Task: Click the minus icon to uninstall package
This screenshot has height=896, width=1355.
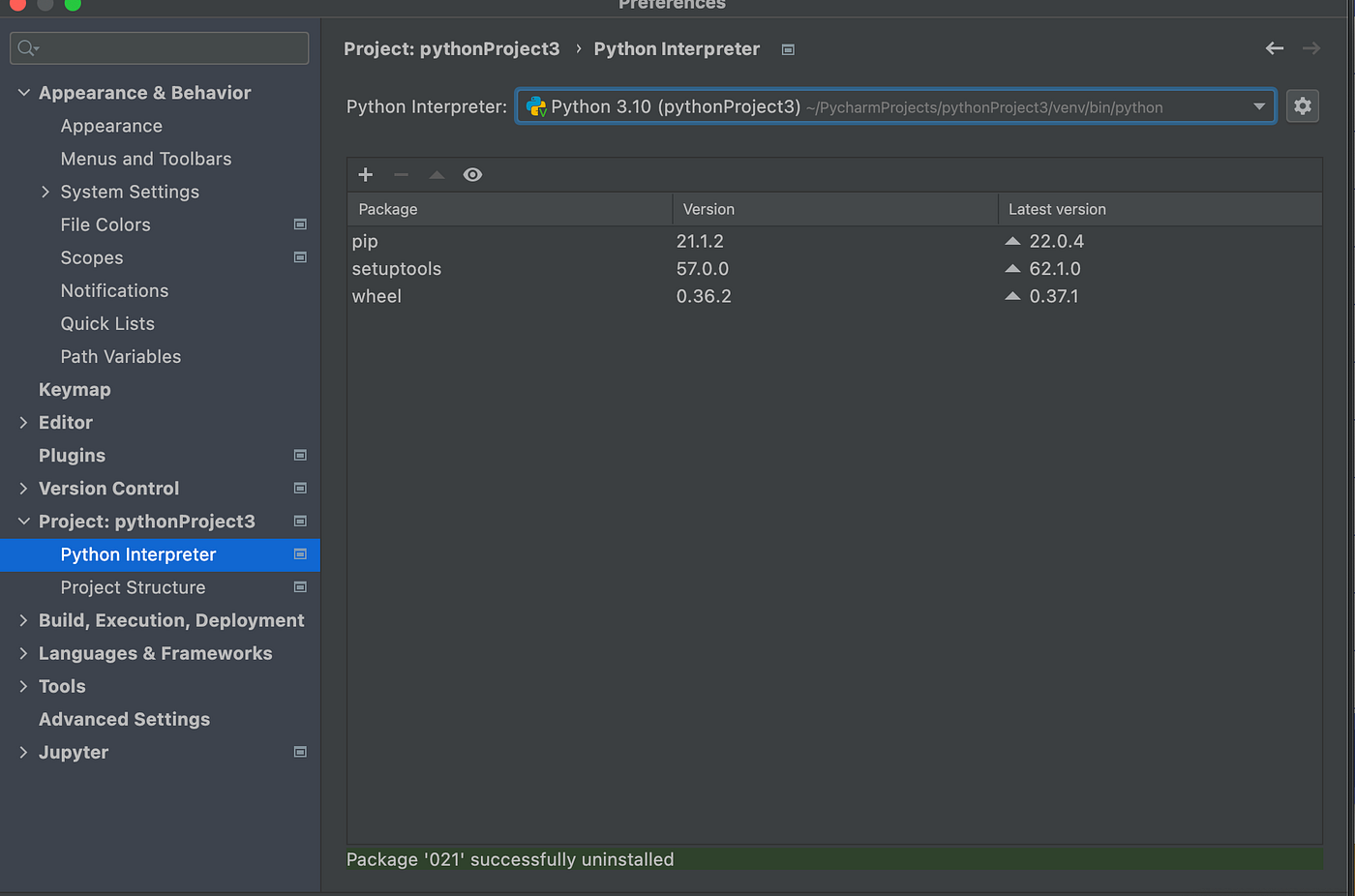Action: (401, 174)
